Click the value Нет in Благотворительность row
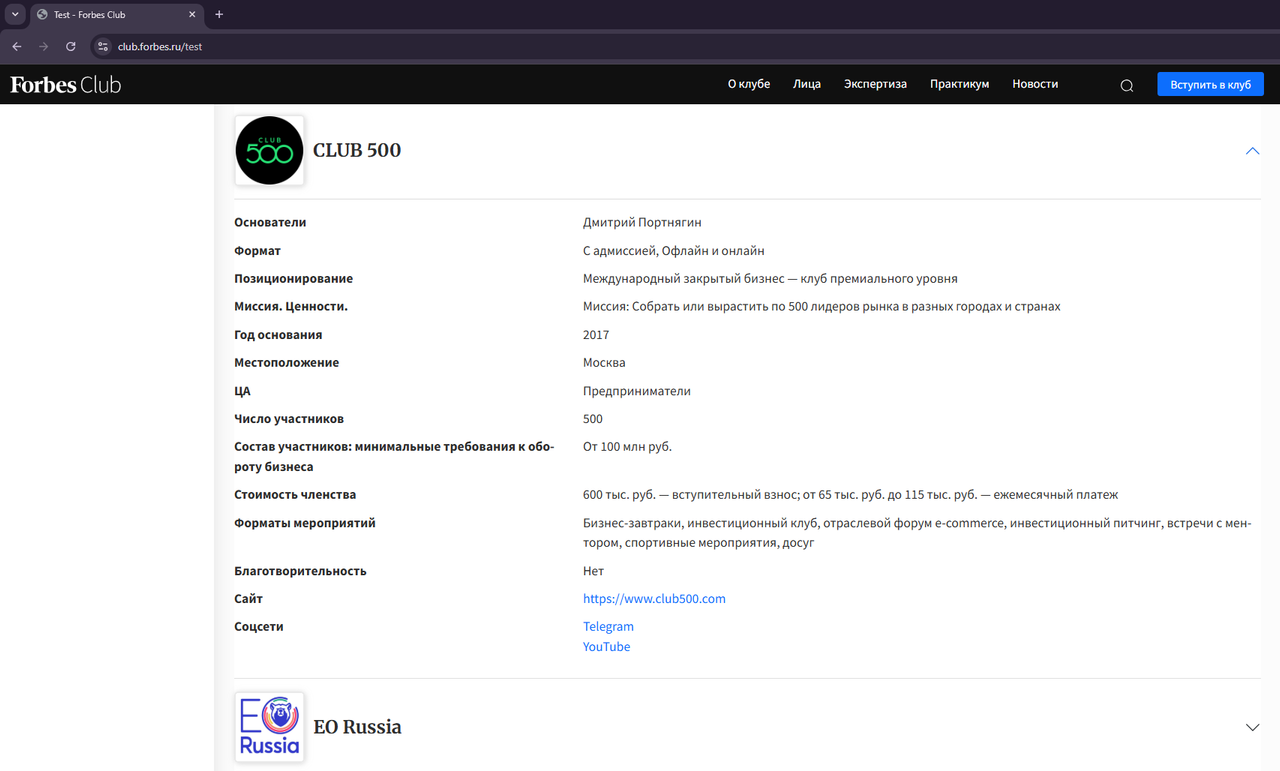Viewport: 1280px width, 771px height. pyautogui.click(x=593, y=571)
